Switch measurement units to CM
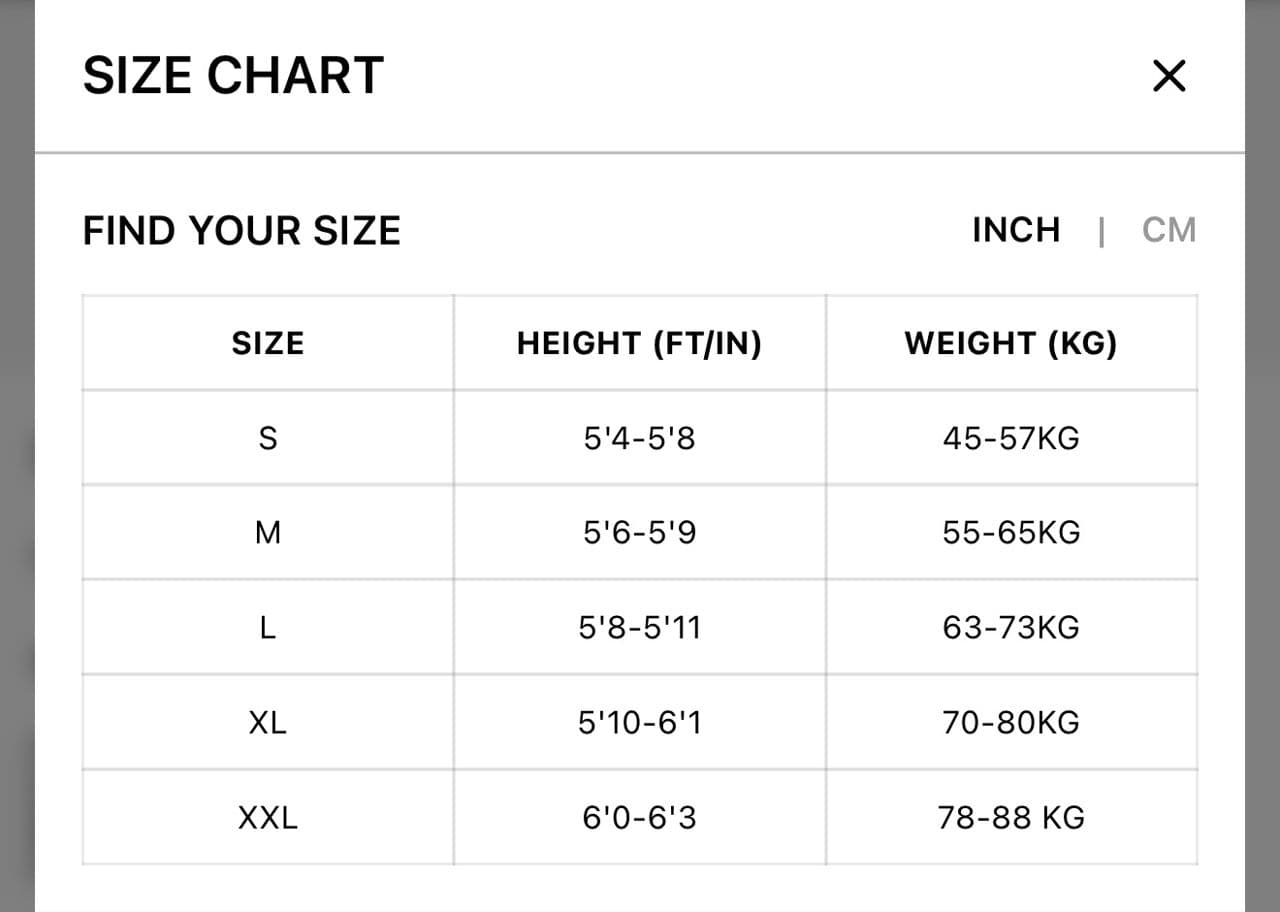Image resolution: width=1280 pixels, height=912 pixels. pos(1168,230)
